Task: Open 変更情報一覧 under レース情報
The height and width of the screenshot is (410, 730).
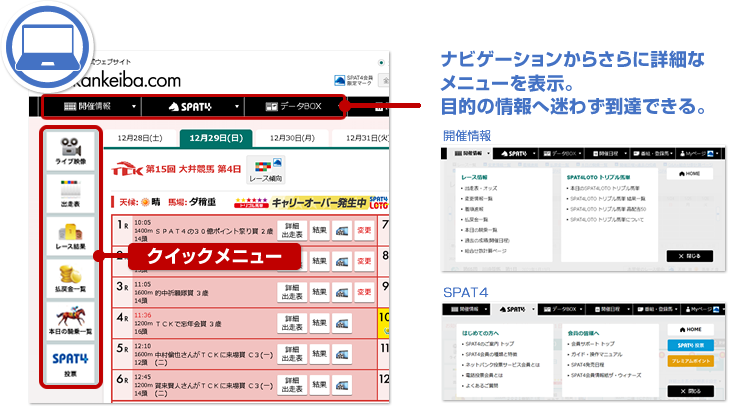Action: pyautogui.click(x=478, y=199)
